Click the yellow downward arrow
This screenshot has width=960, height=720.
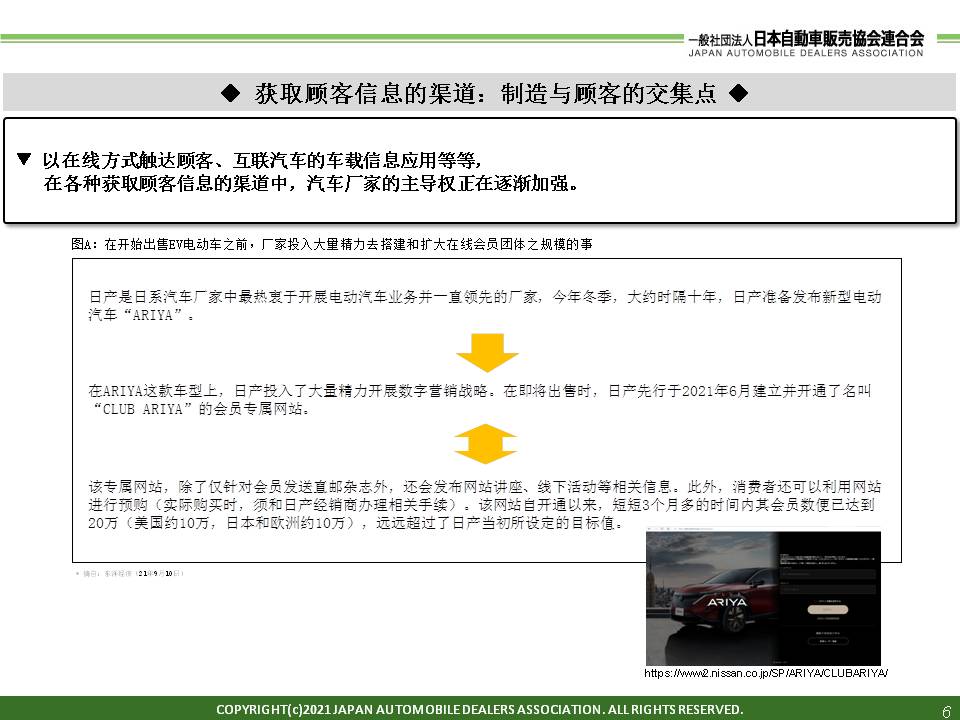486,353
